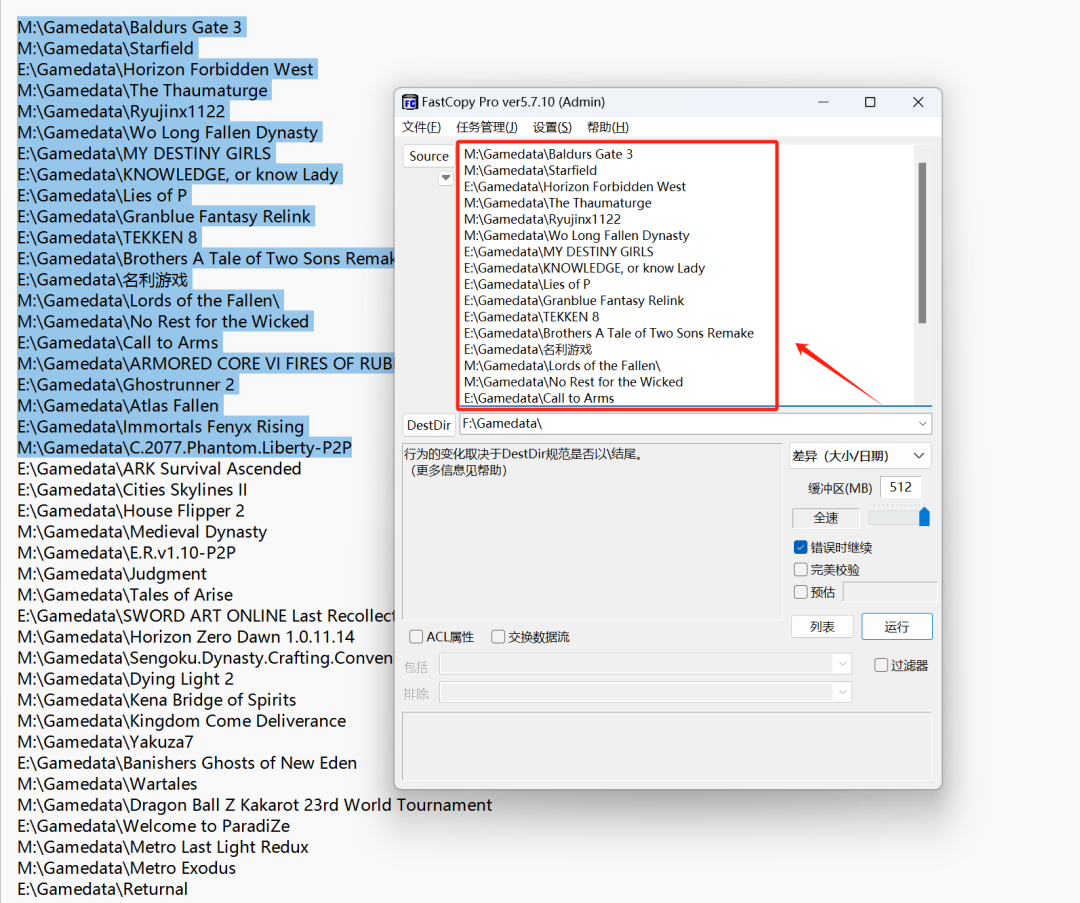Click the Source list vertical scrollbar
The width and height of the screenshot is (1080, 903).
point(922,242)
